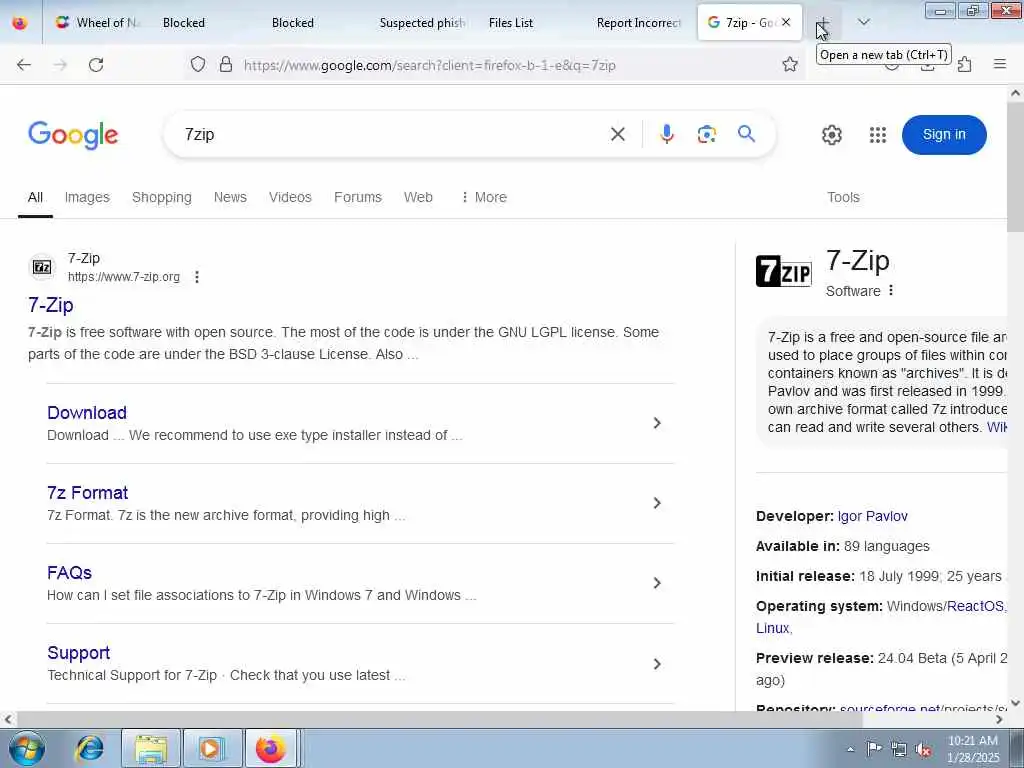Select the Images search tab
This screenshot has height=768, width=1024.
(87, 197)
